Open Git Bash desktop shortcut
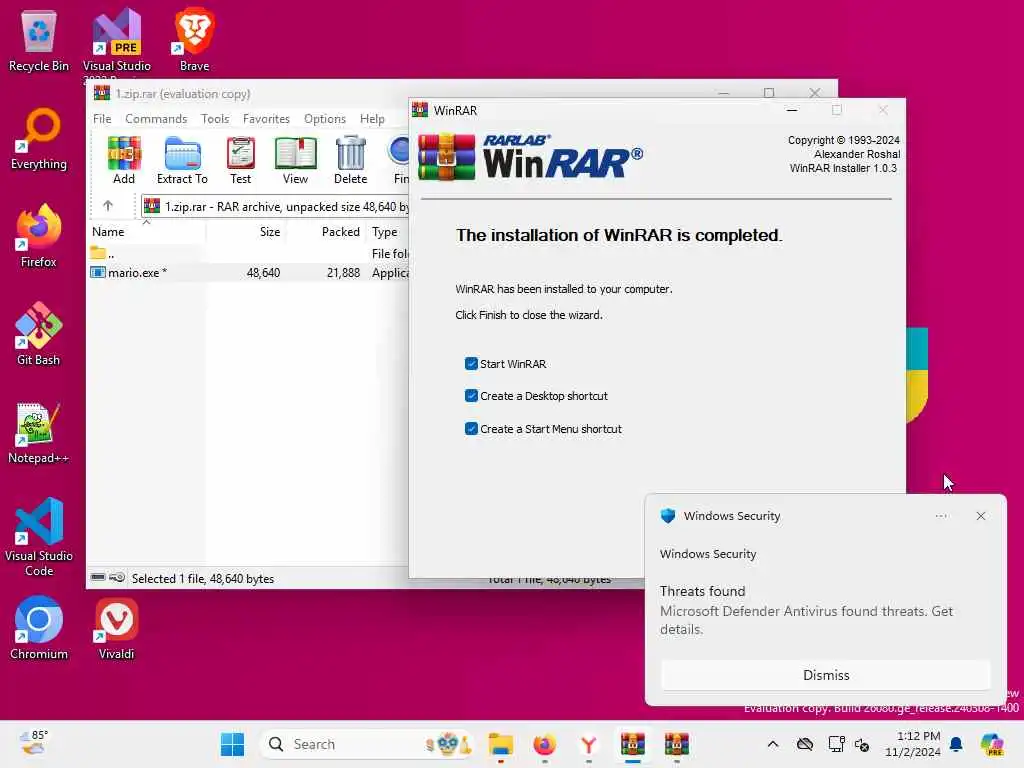 [x=39, y=334]
